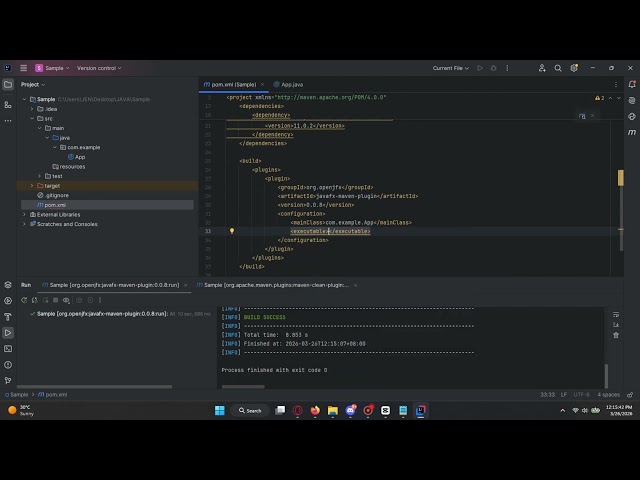Open the Run tool window sidebar icon

coord(8,333)
